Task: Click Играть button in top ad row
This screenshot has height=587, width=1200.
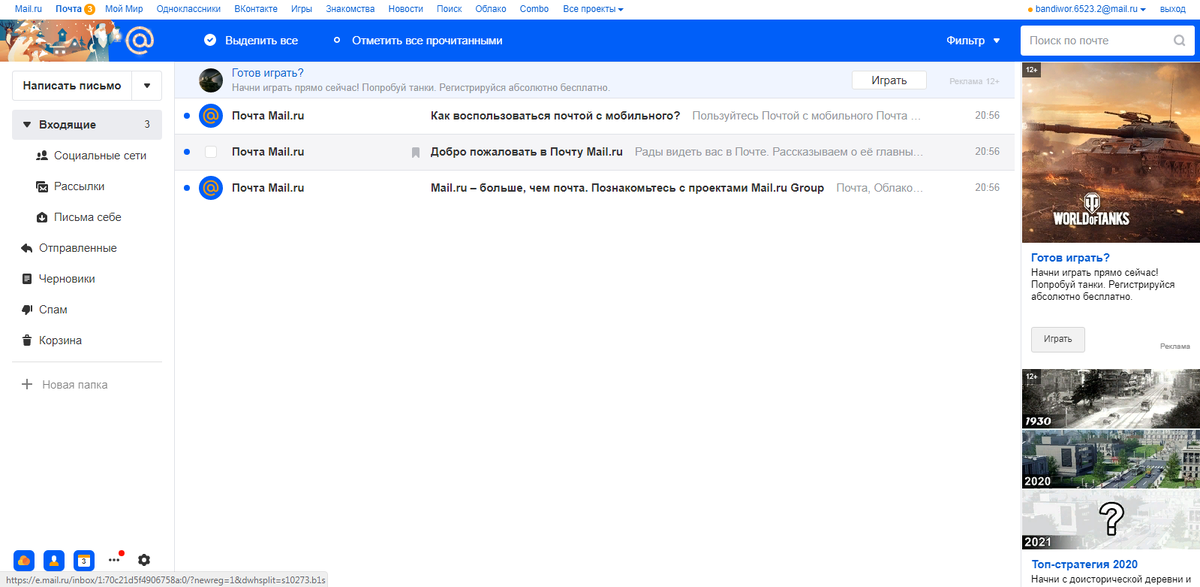Action: click(x=889, y=80)
